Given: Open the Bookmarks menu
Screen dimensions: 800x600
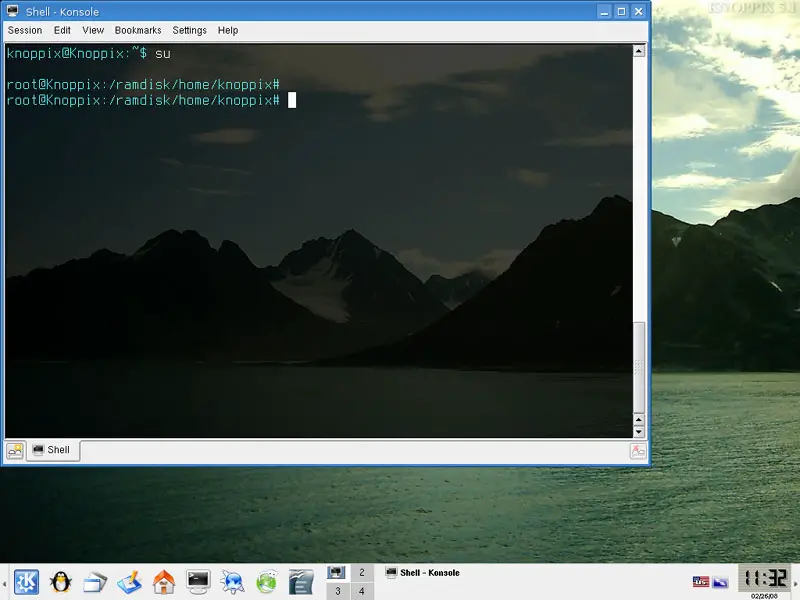Looking at the screenshot, I should coord(138,30).
